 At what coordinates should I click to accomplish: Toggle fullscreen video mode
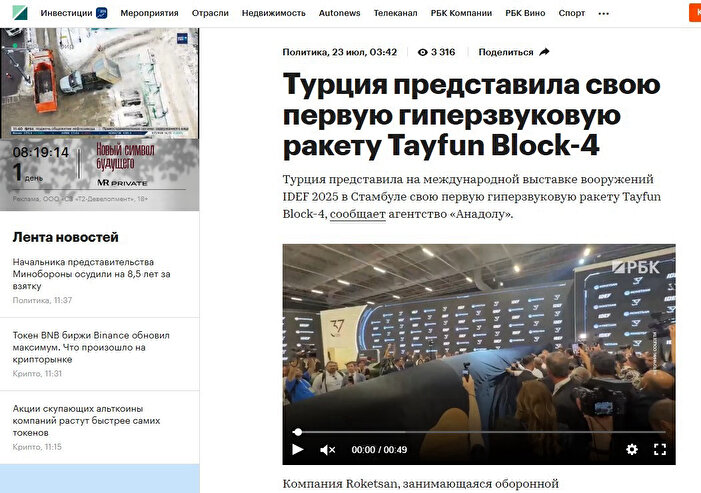click(x=660, y=449)
